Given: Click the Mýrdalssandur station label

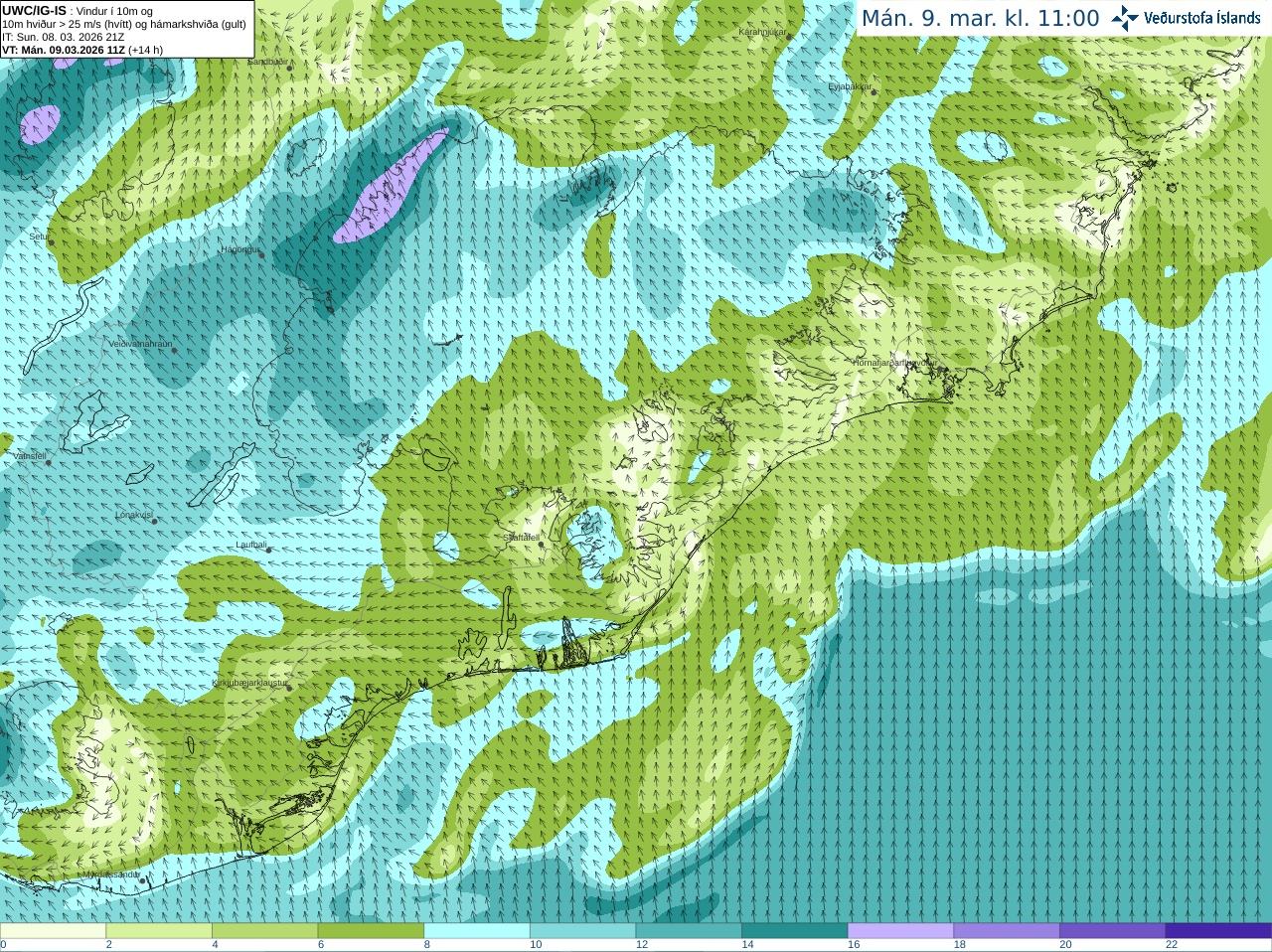Looking at the screenshot, I should click(110, 874).
